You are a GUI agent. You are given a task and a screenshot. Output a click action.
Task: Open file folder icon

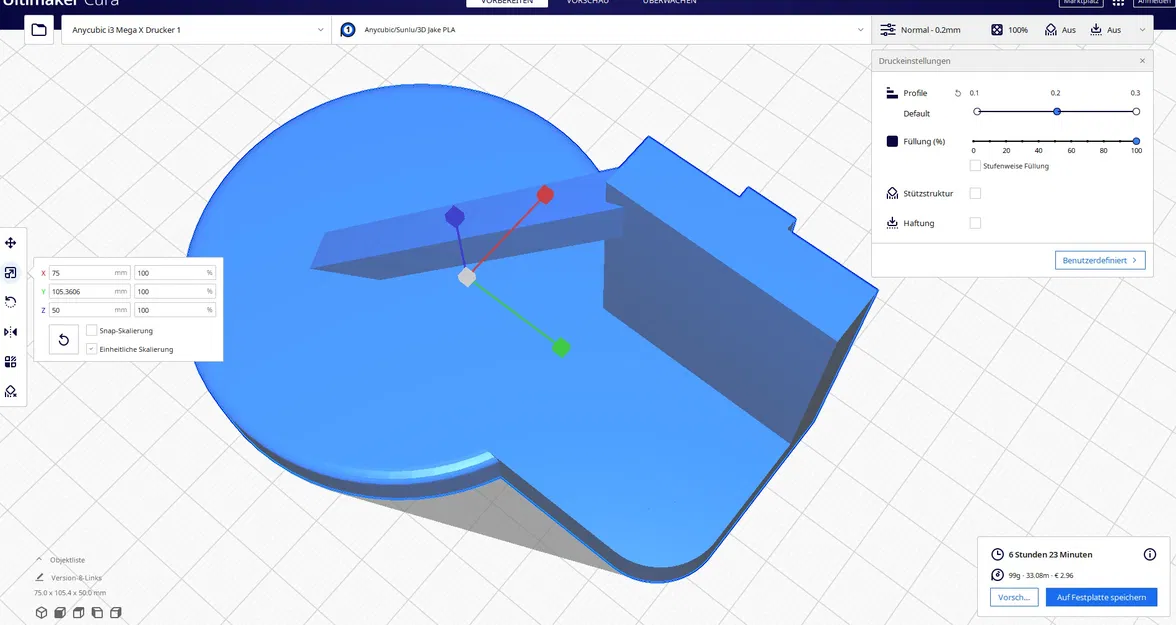pos(38,30)
